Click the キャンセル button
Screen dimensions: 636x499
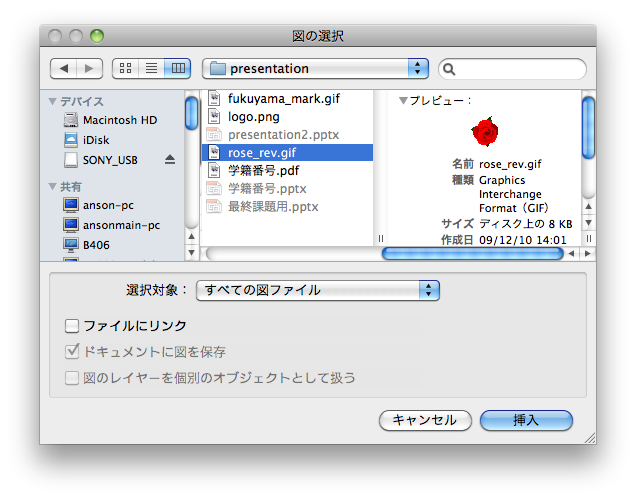[425, 420]
